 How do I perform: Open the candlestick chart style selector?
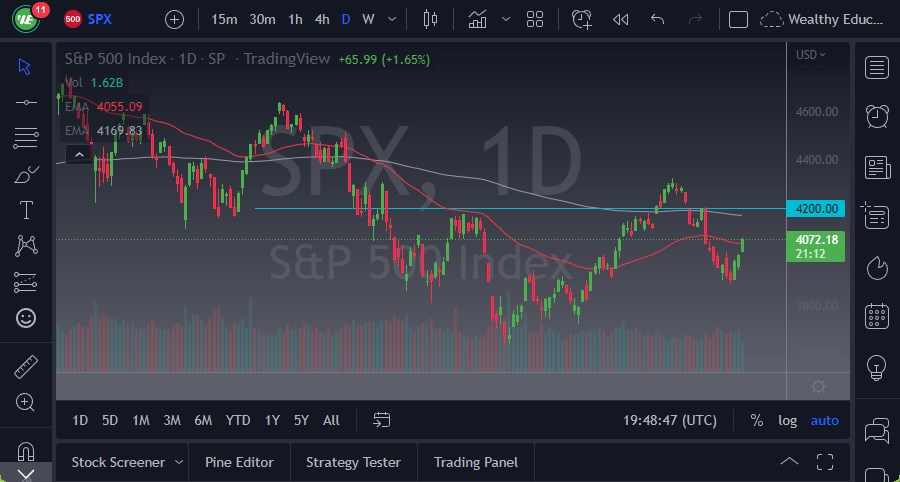pyautogui.click(x=430, y=20)
